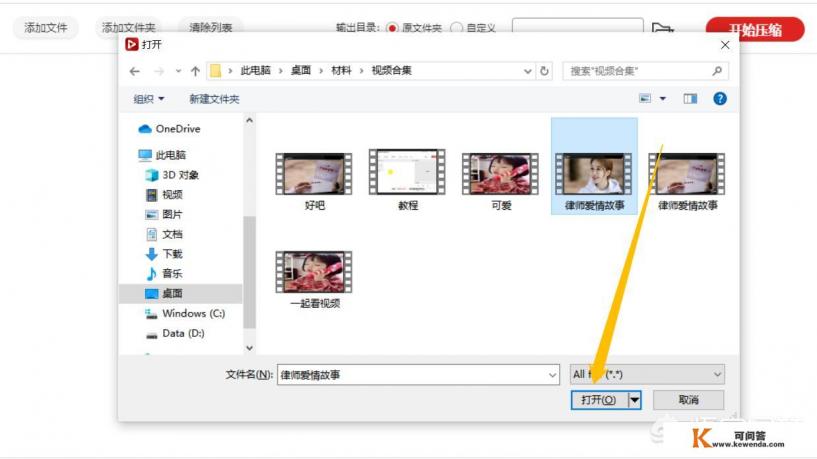The width and height of the screenshot is (817, 459).
Task: Select the 好吧 video file
Action: pyautogui.click(x=314, y=181)
